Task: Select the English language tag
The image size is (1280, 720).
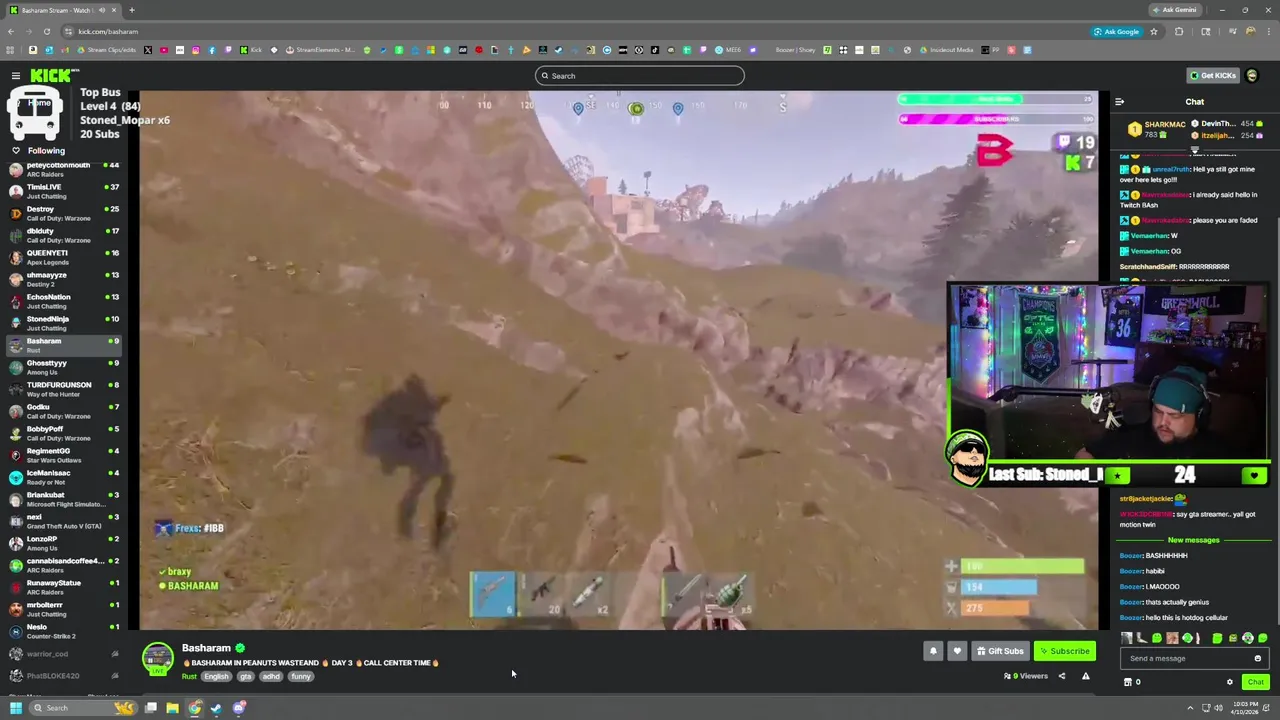Action: (x=216, y=677)
